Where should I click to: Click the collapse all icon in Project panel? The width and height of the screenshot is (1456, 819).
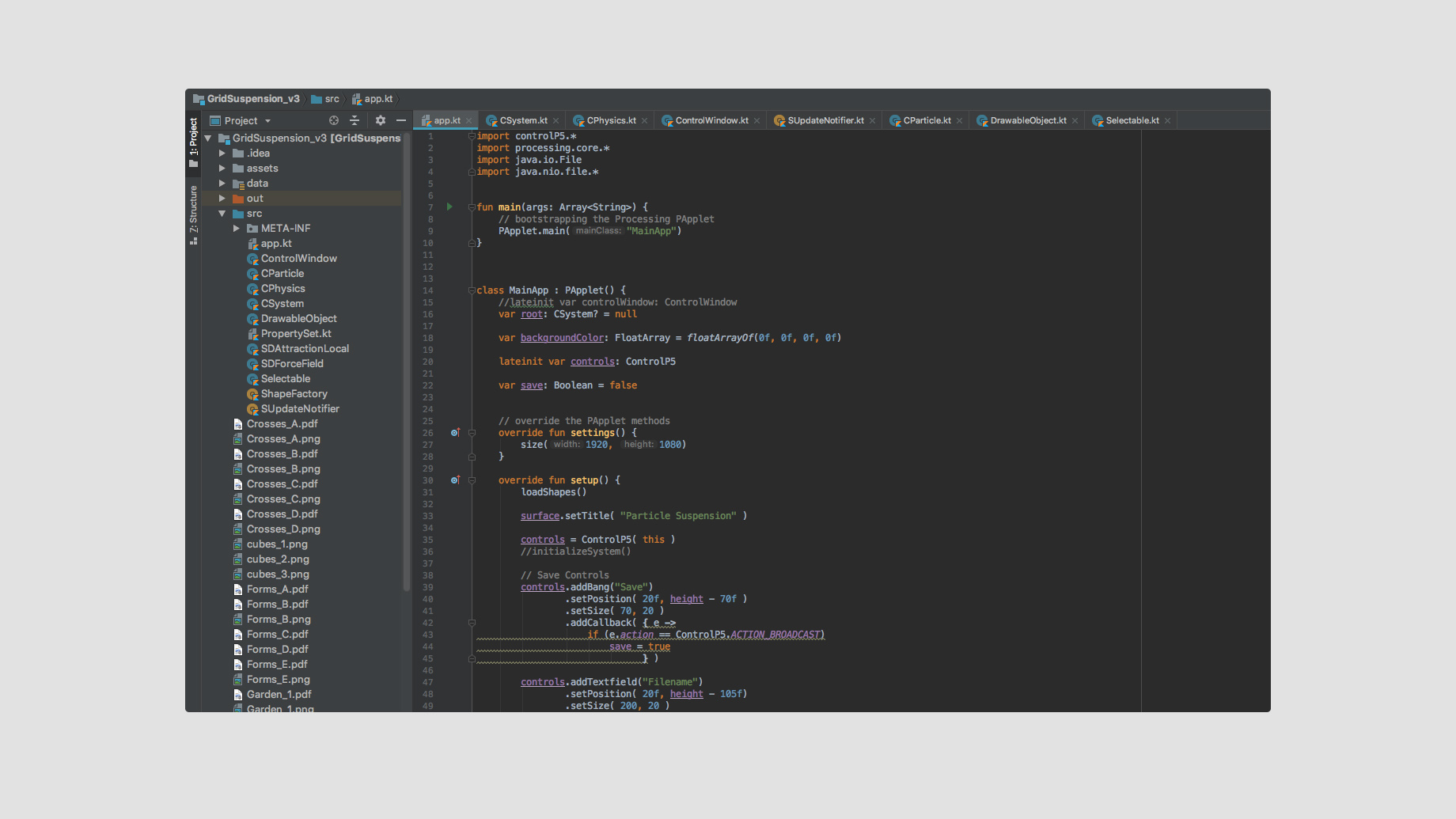[355, 120]
